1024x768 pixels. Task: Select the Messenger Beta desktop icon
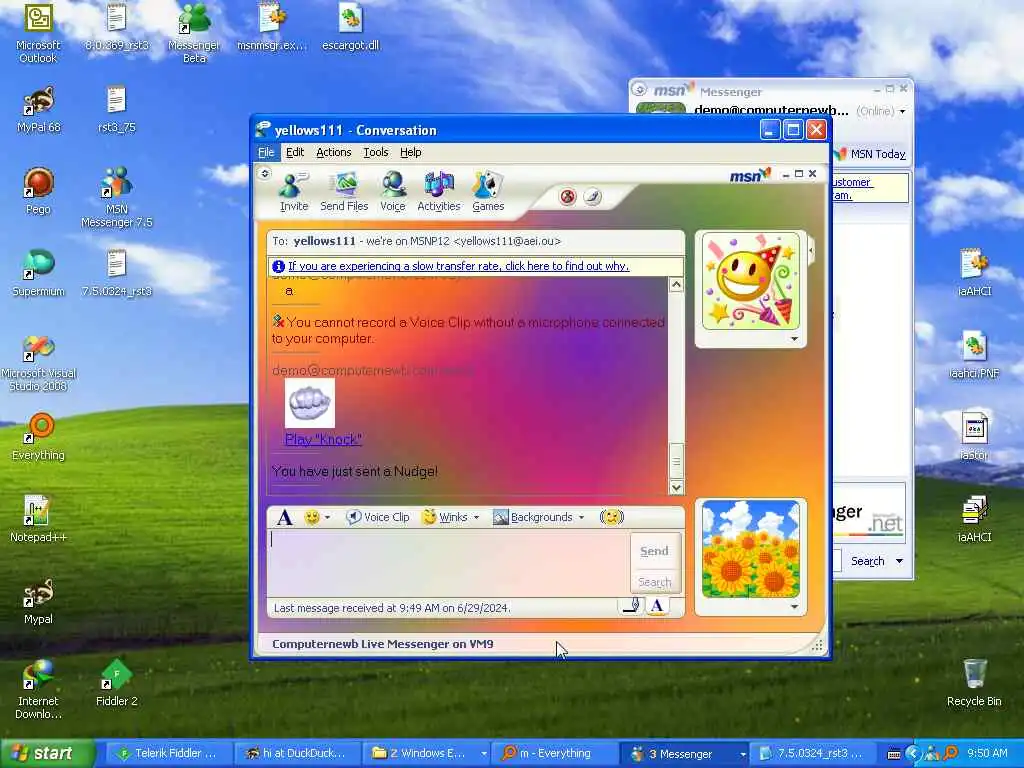(x=194, y=34)
